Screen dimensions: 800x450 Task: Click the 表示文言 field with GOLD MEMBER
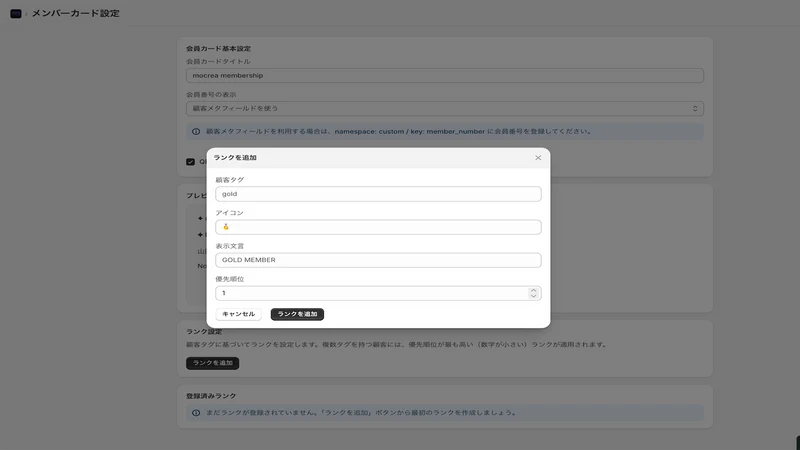click(x=378, y=260)
